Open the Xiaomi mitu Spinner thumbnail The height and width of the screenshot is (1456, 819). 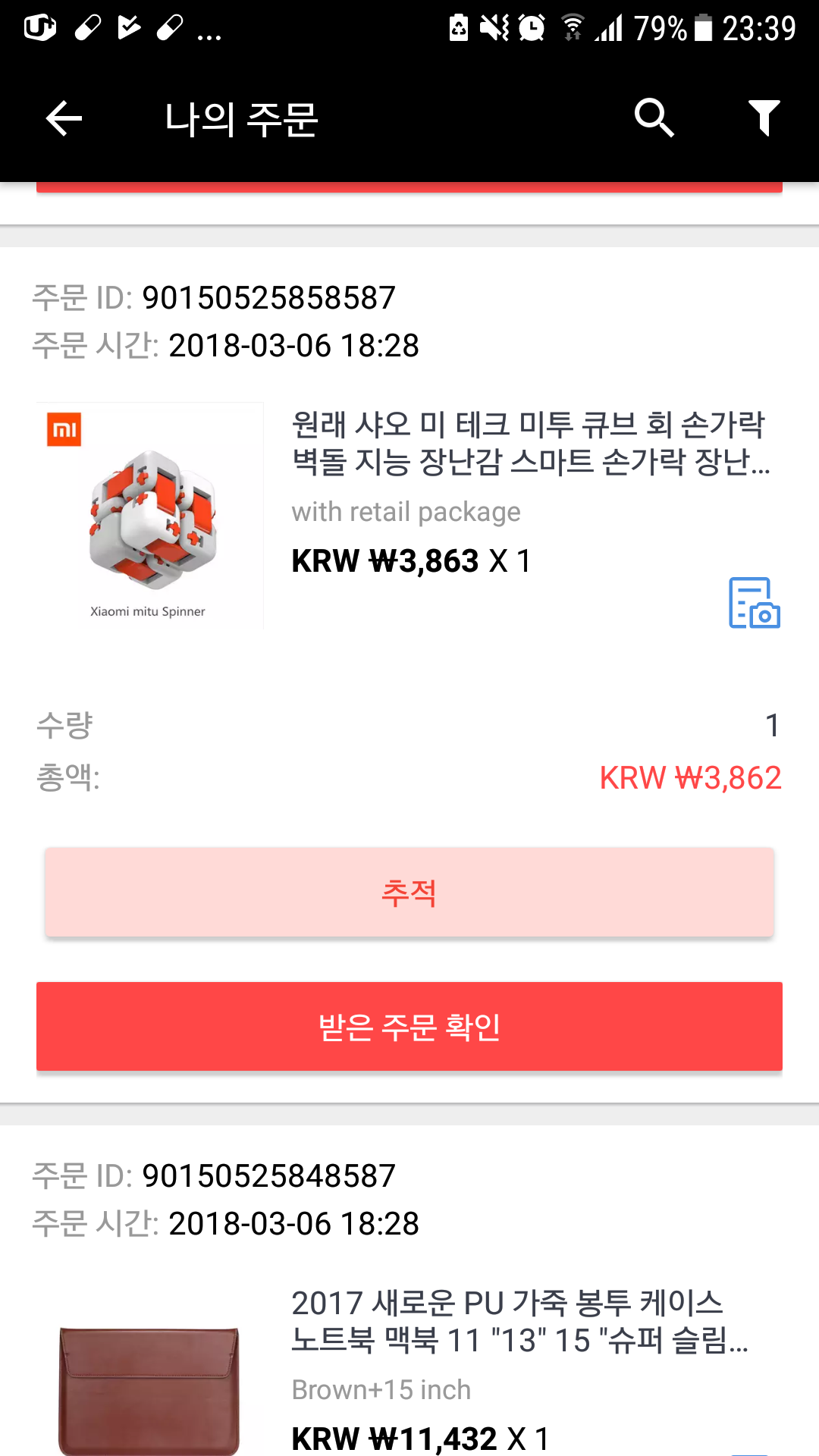[150, 515]
